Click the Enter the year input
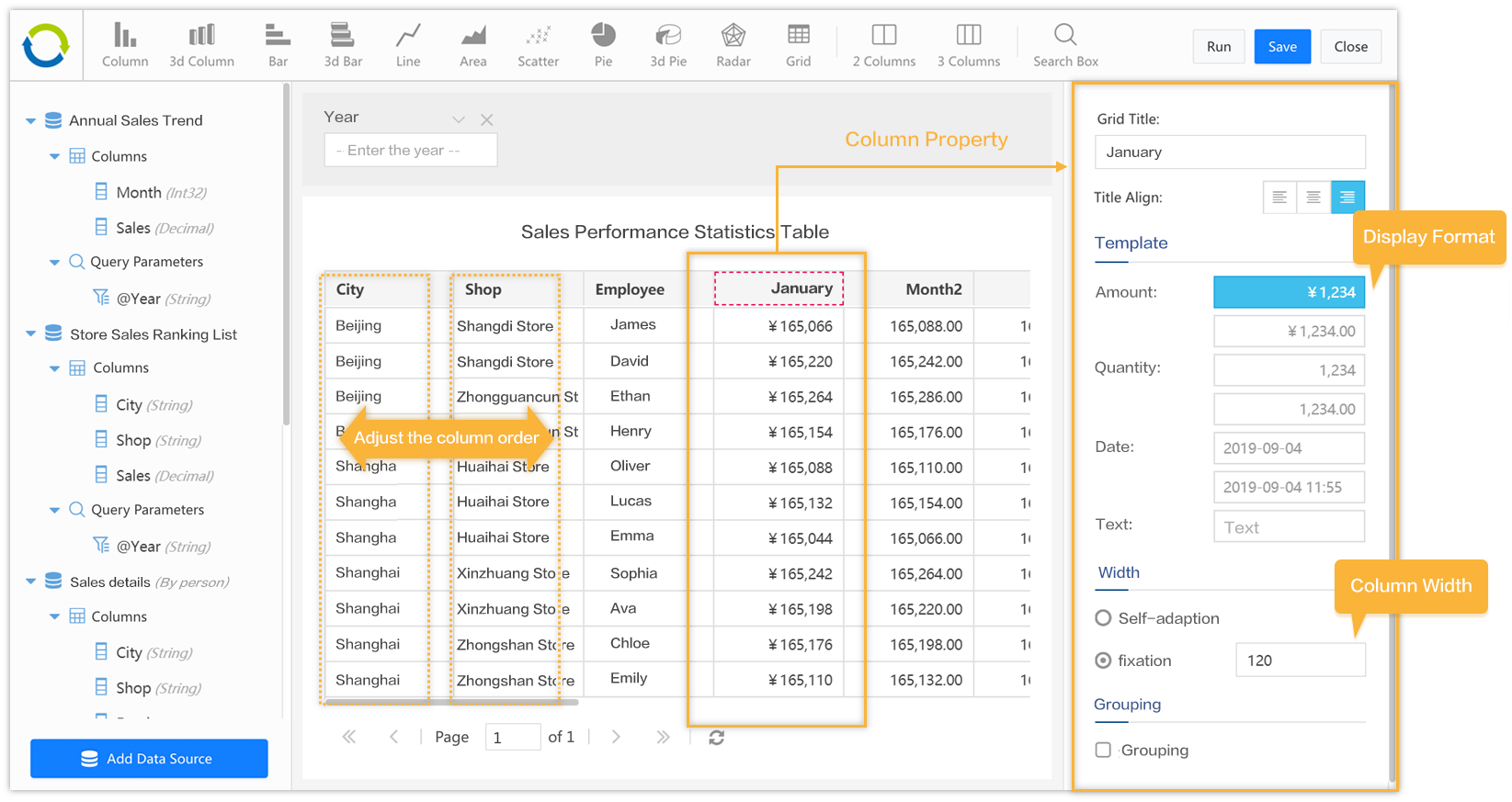 coord(411,150)
